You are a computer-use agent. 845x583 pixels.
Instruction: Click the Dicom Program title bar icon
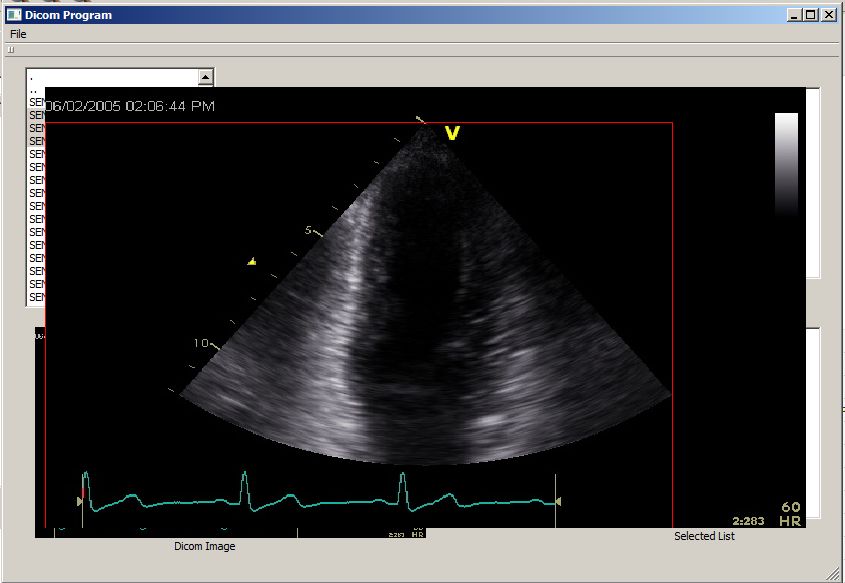(x=14, y=15)
